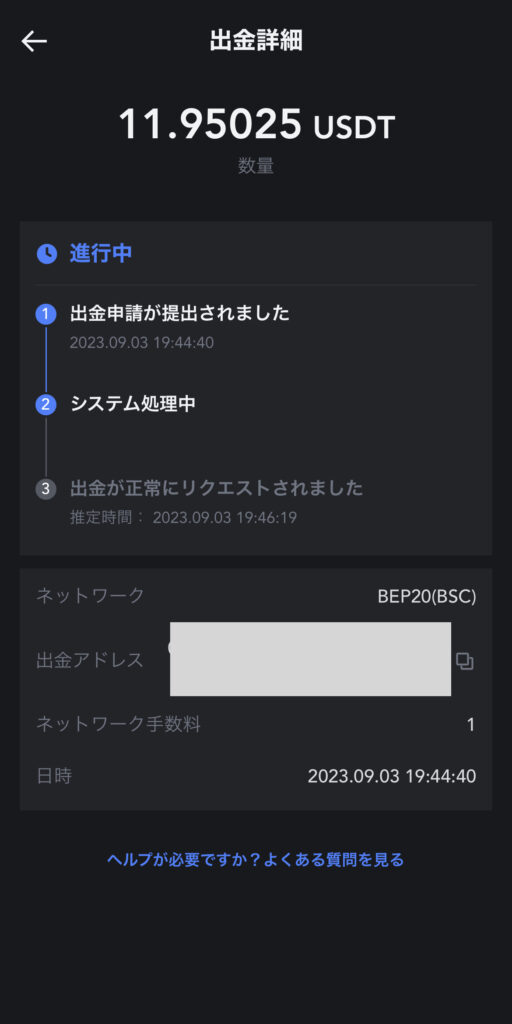Tap the redacted withdrawal address field
This screenshot has height=1024, width=512.
point(310,659)
